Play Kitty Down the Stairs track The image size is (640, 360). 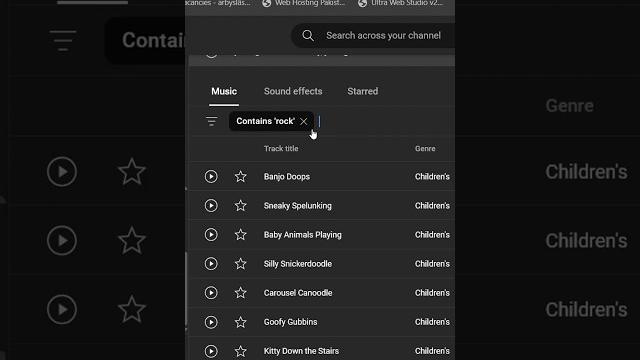[x=211, y=351]
